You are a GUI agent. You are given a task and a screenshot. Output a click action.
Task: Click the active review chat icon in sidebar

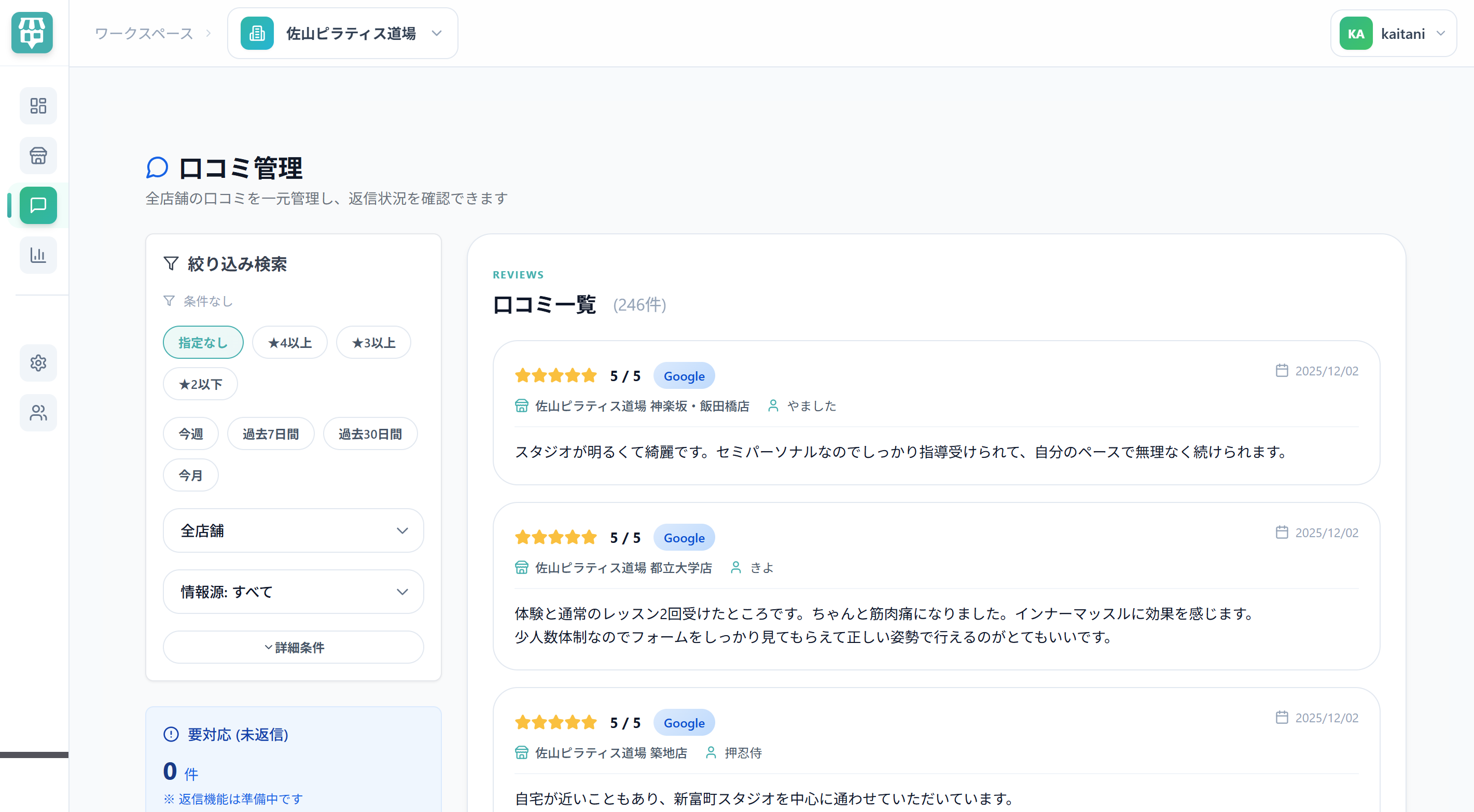(38, 205)
